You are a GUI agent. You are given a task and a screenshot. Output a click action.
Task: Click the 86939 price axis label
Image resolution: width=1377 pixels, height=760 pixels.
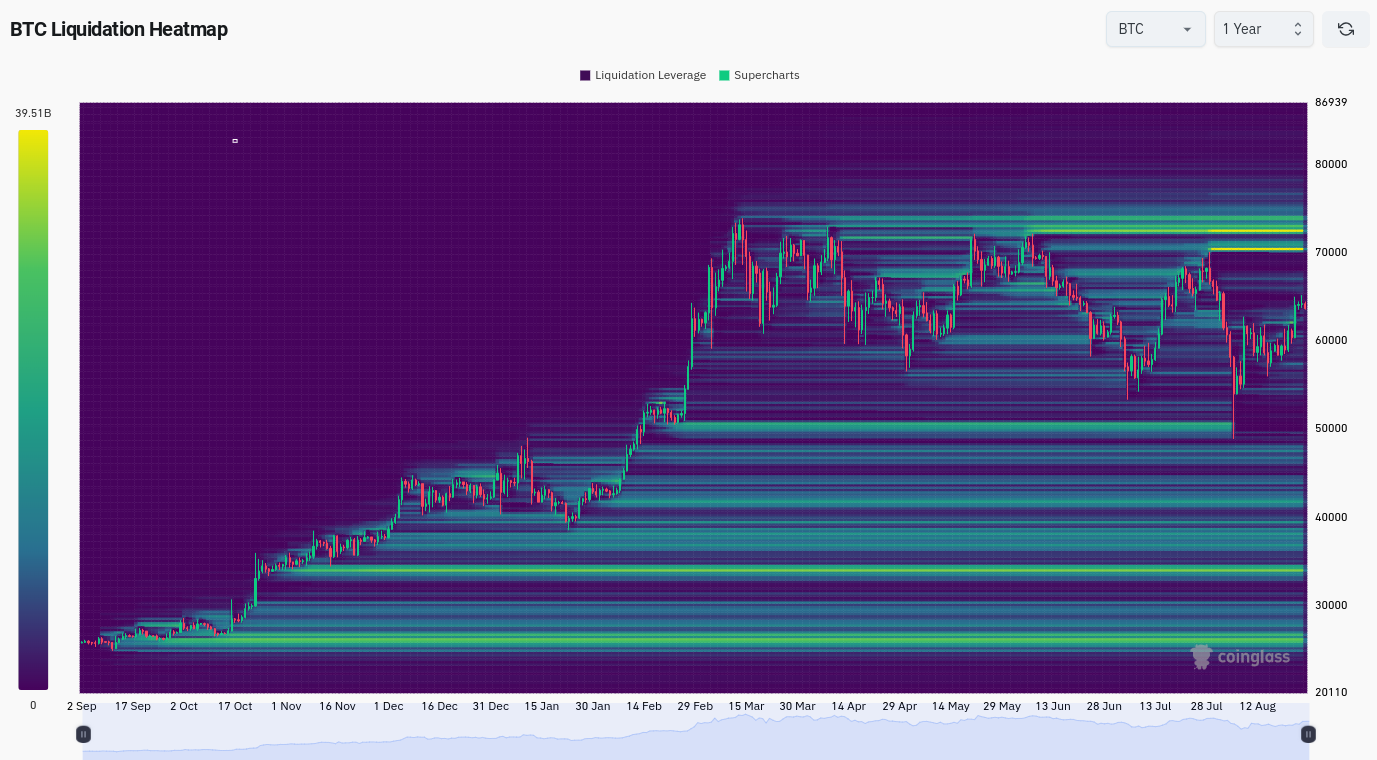pyautogui.click(x=1331, y=102)
